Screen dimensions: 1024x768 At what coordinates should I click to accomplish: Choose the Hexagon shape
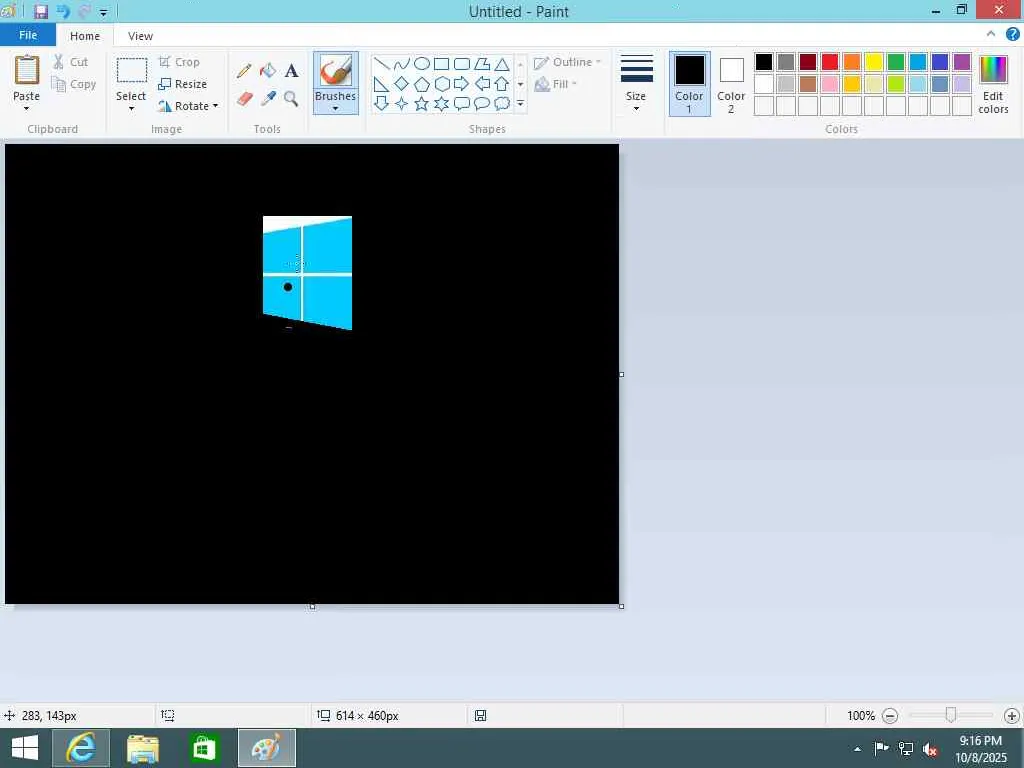(441, 84)
